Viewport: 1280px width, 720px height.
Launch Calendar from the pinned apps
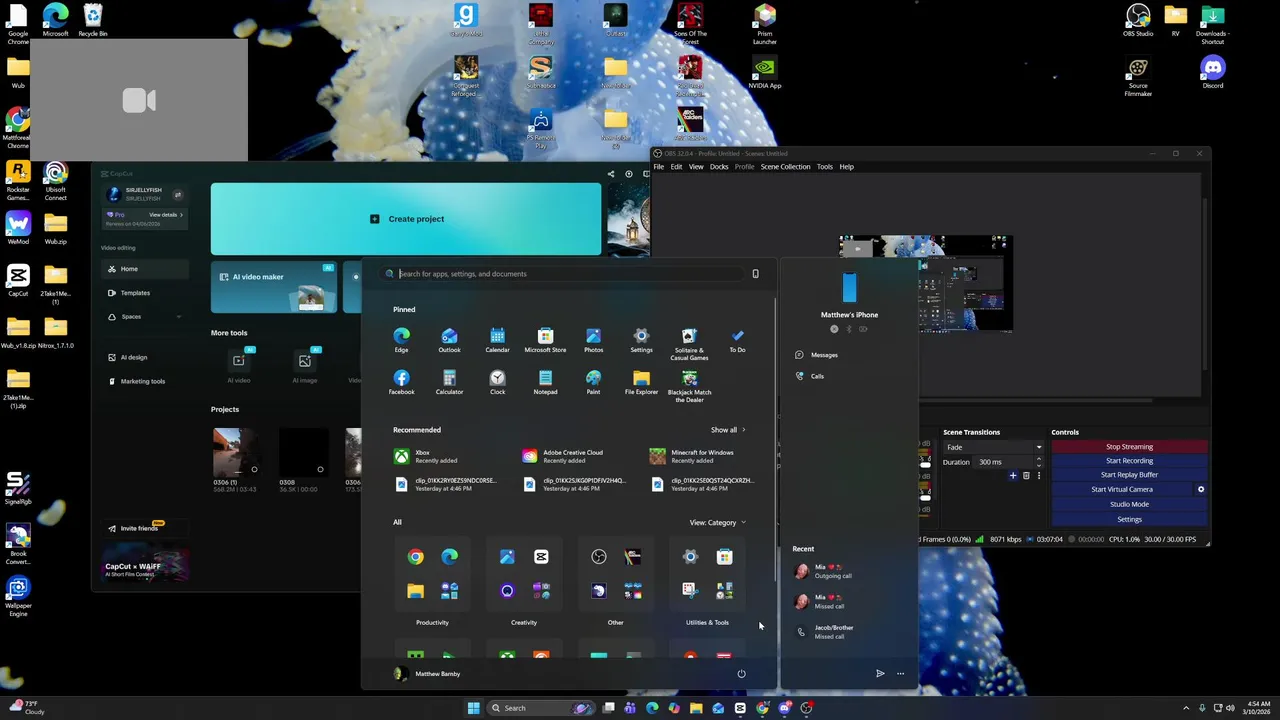[497, 340]
